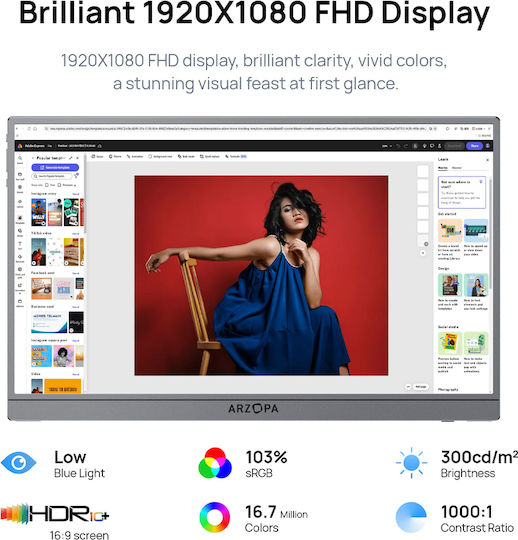The height and width of the screenshot is (540, 518).
Task: Click Animation in the canvas toolbar
Action: click(x=135, y=156)
